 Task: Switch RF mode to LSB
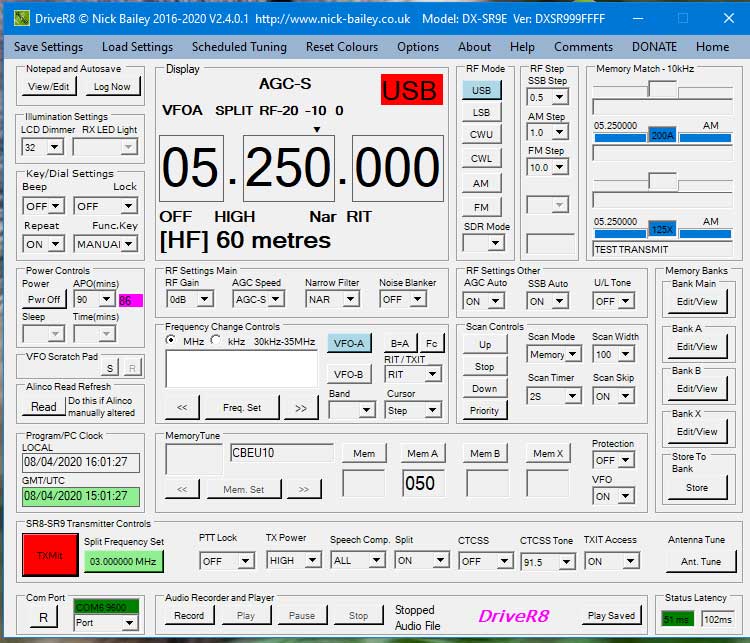481,112
